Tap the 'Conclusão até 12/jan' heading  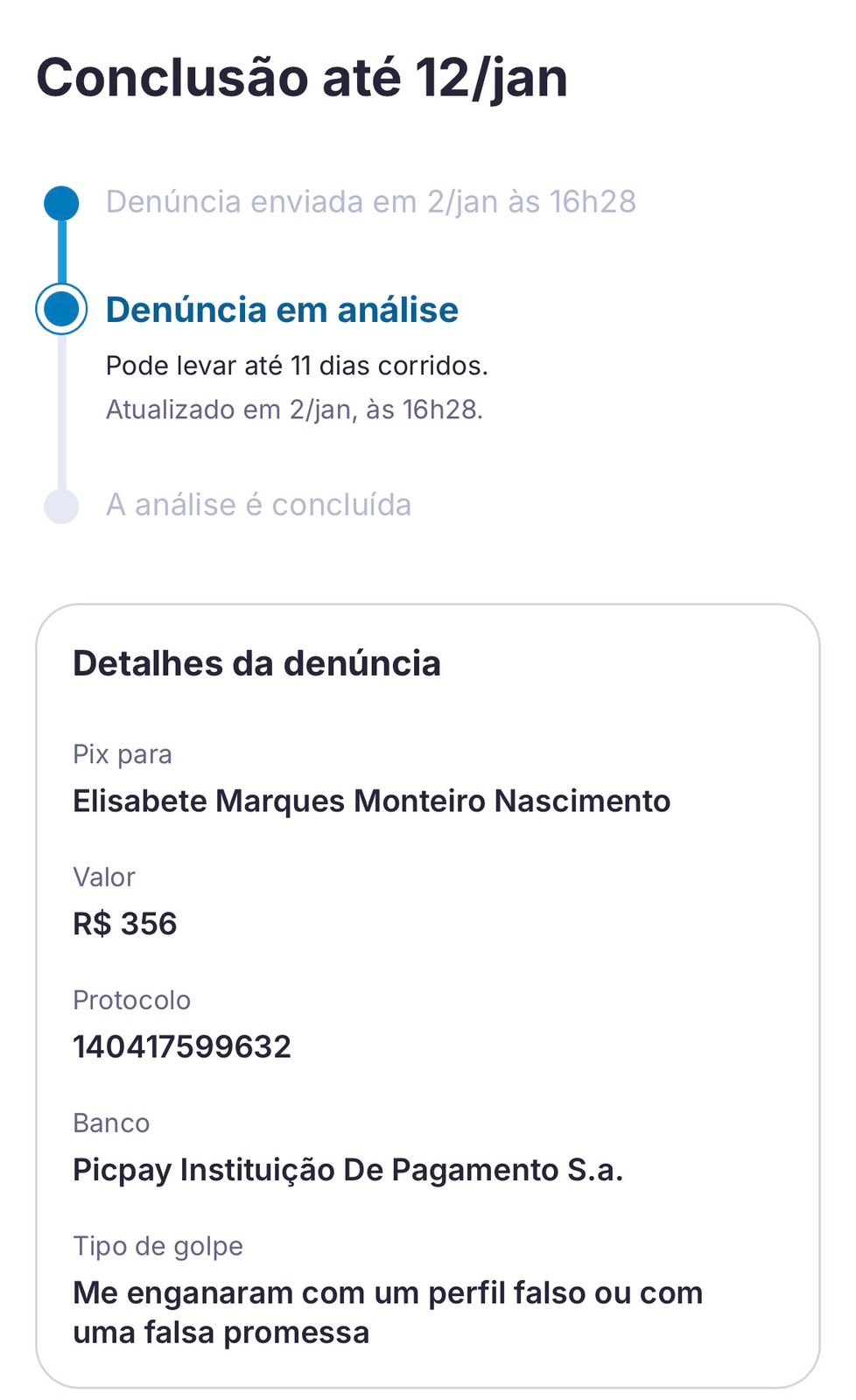click(302, 78)
